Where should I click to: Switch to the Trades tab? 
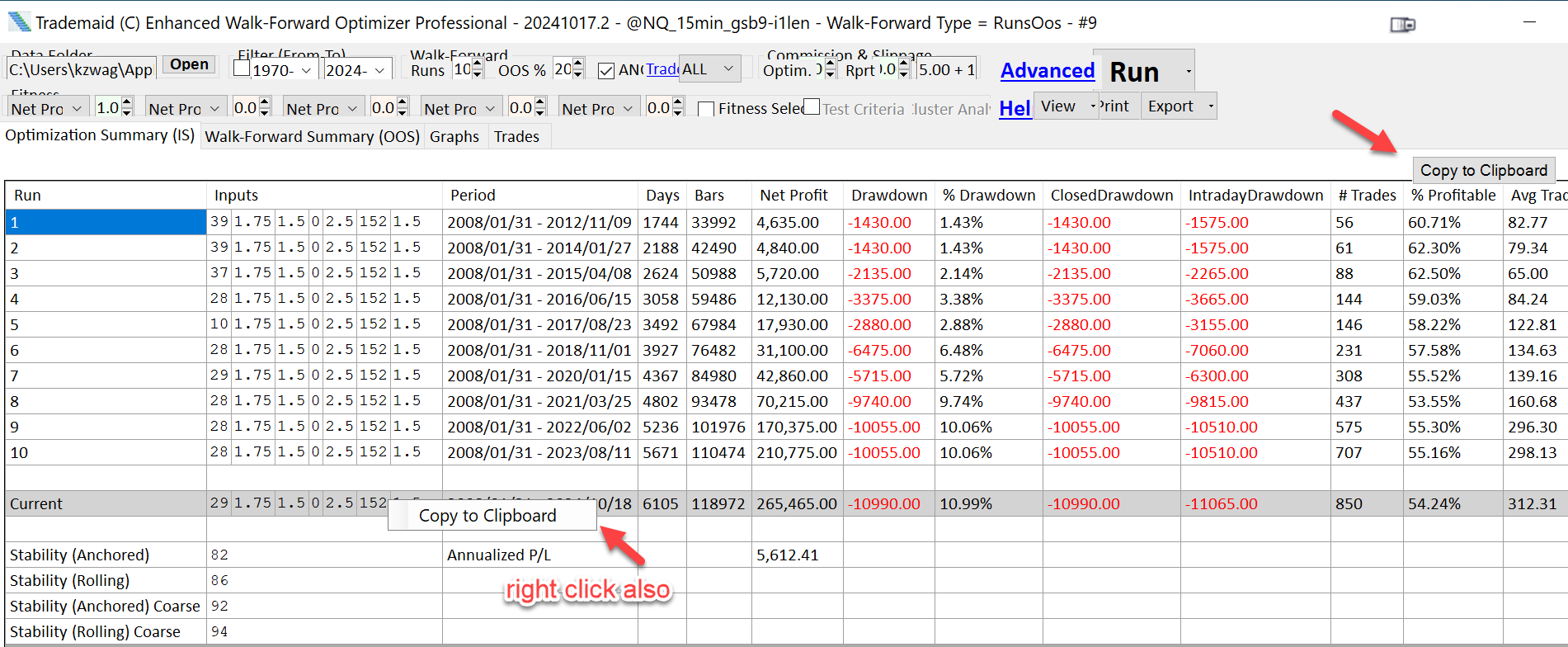click(516, 136)
